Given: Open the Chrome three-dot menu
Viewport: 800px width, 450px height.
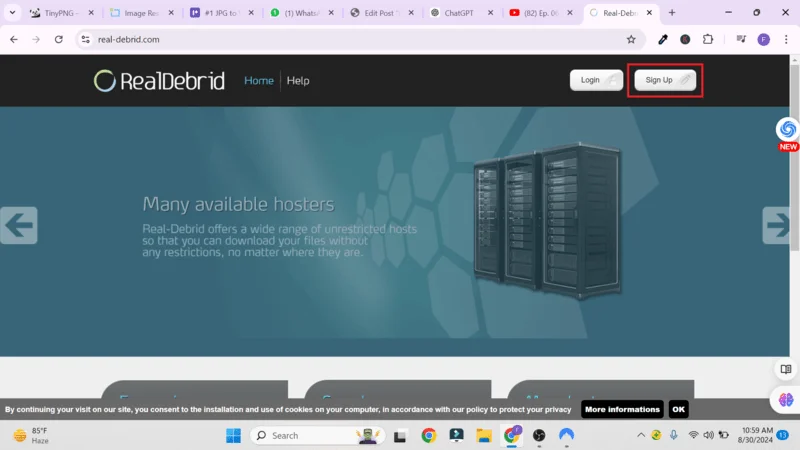Looking at the screenshot, I should pos(785,39).
